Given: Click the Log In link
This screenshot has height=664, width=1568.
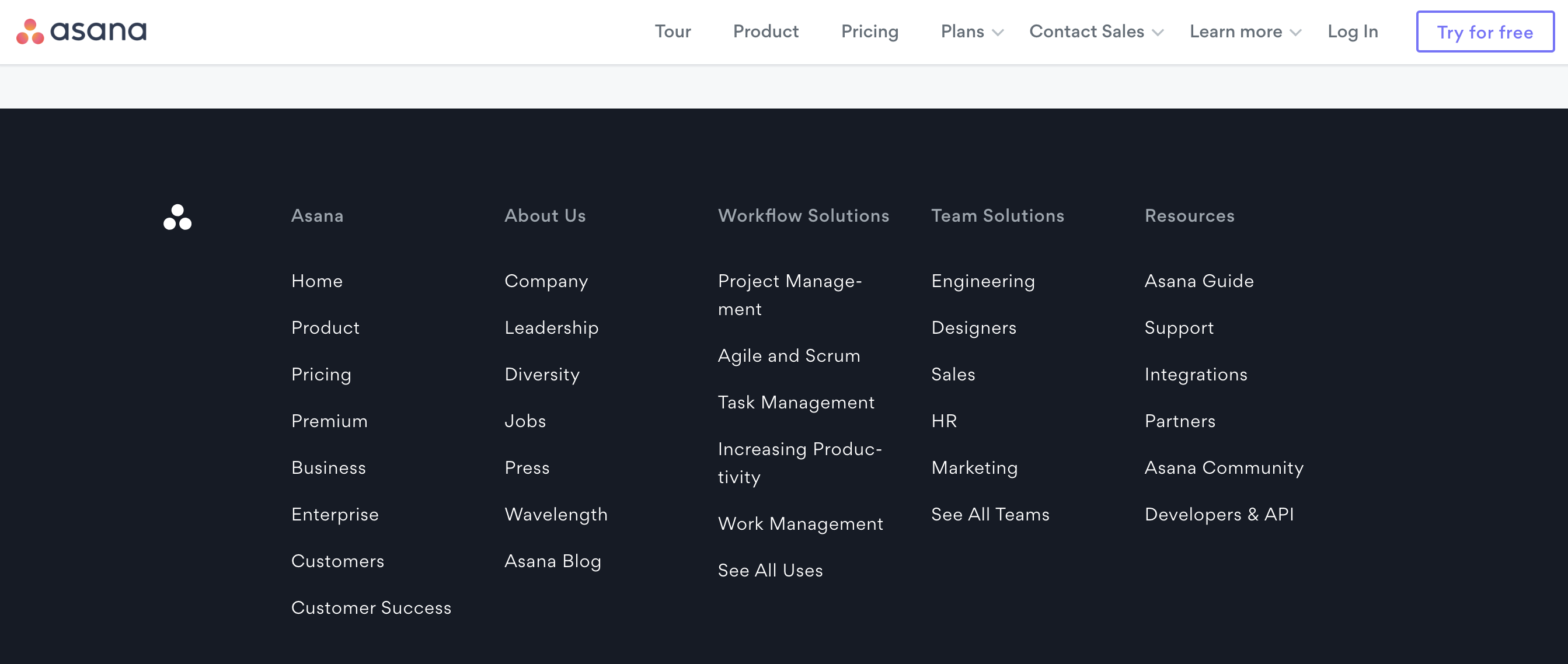Looking at the screenshot, I should pos(1352,32).
